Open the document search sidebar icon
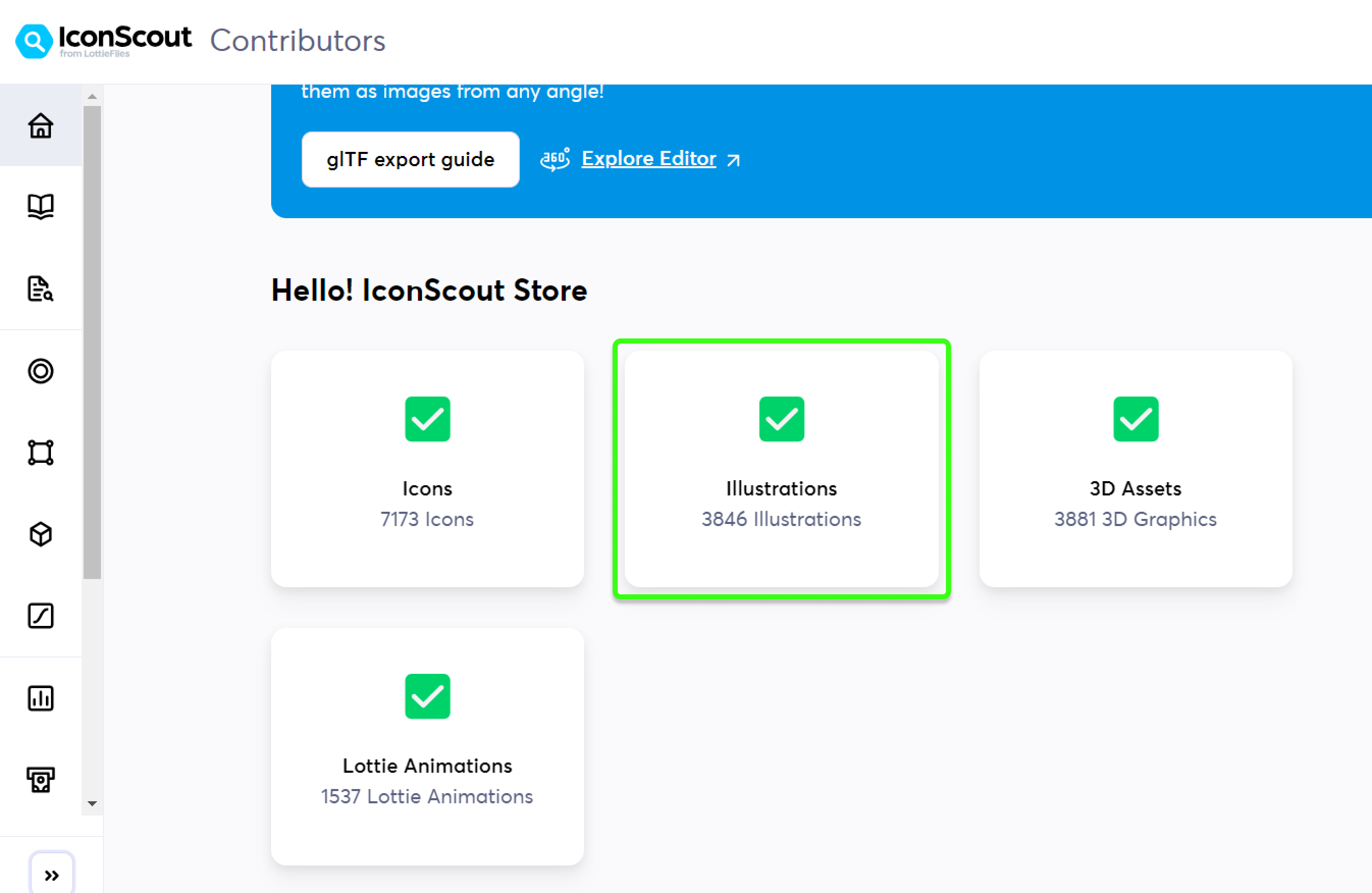The image size is (1372, 893). point(40,288)
